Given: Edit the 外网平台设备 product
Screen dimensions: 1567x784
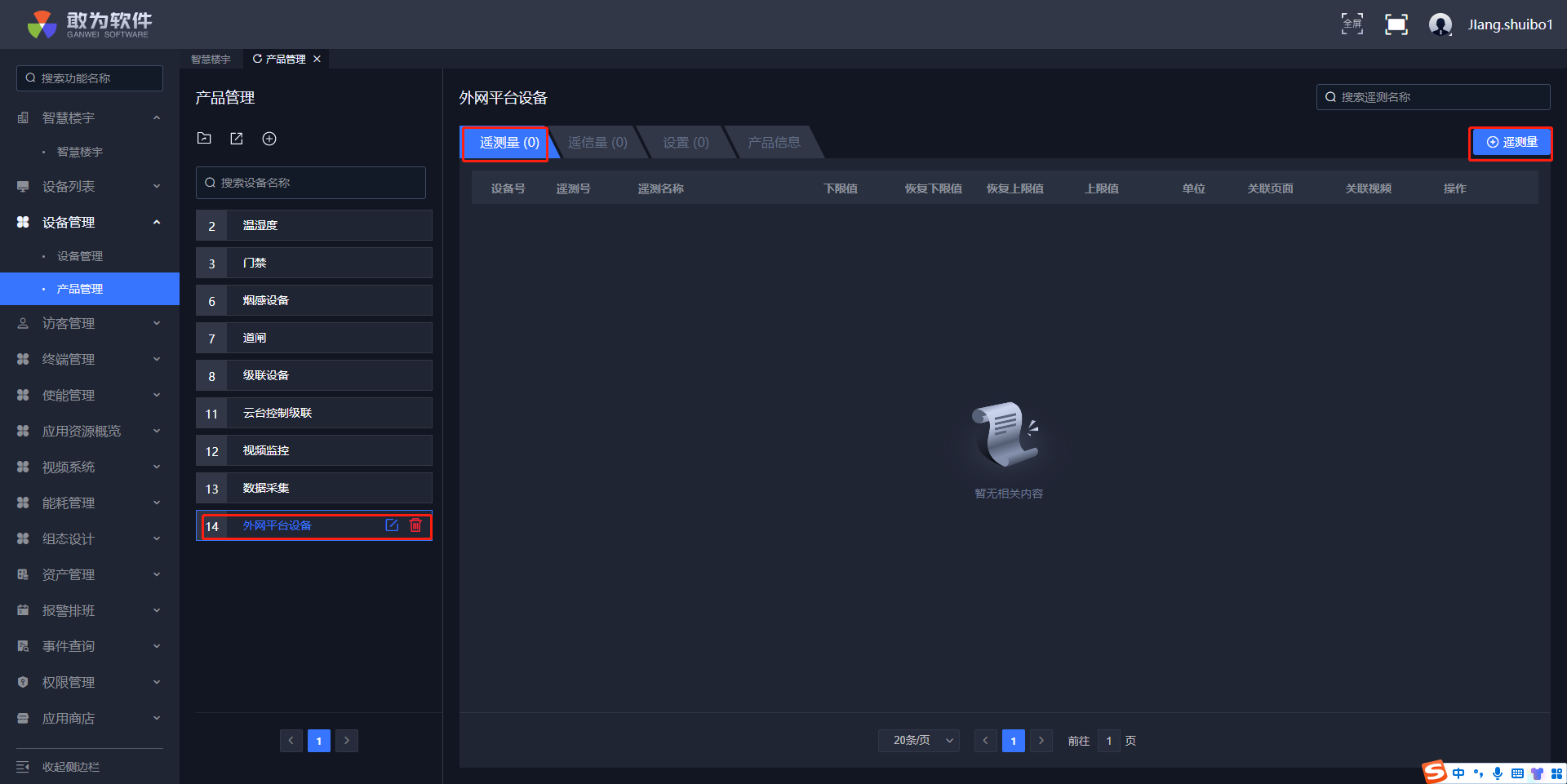Looking at the screenshot, I should coord(392,525).
